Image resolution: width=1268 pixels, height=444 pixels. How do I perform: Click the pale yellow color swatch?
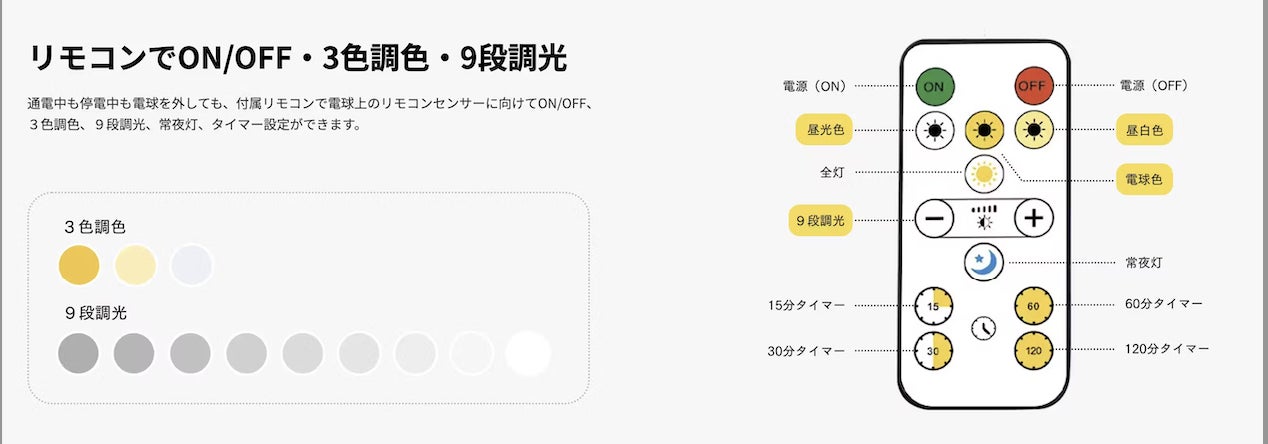pos(135,265)
